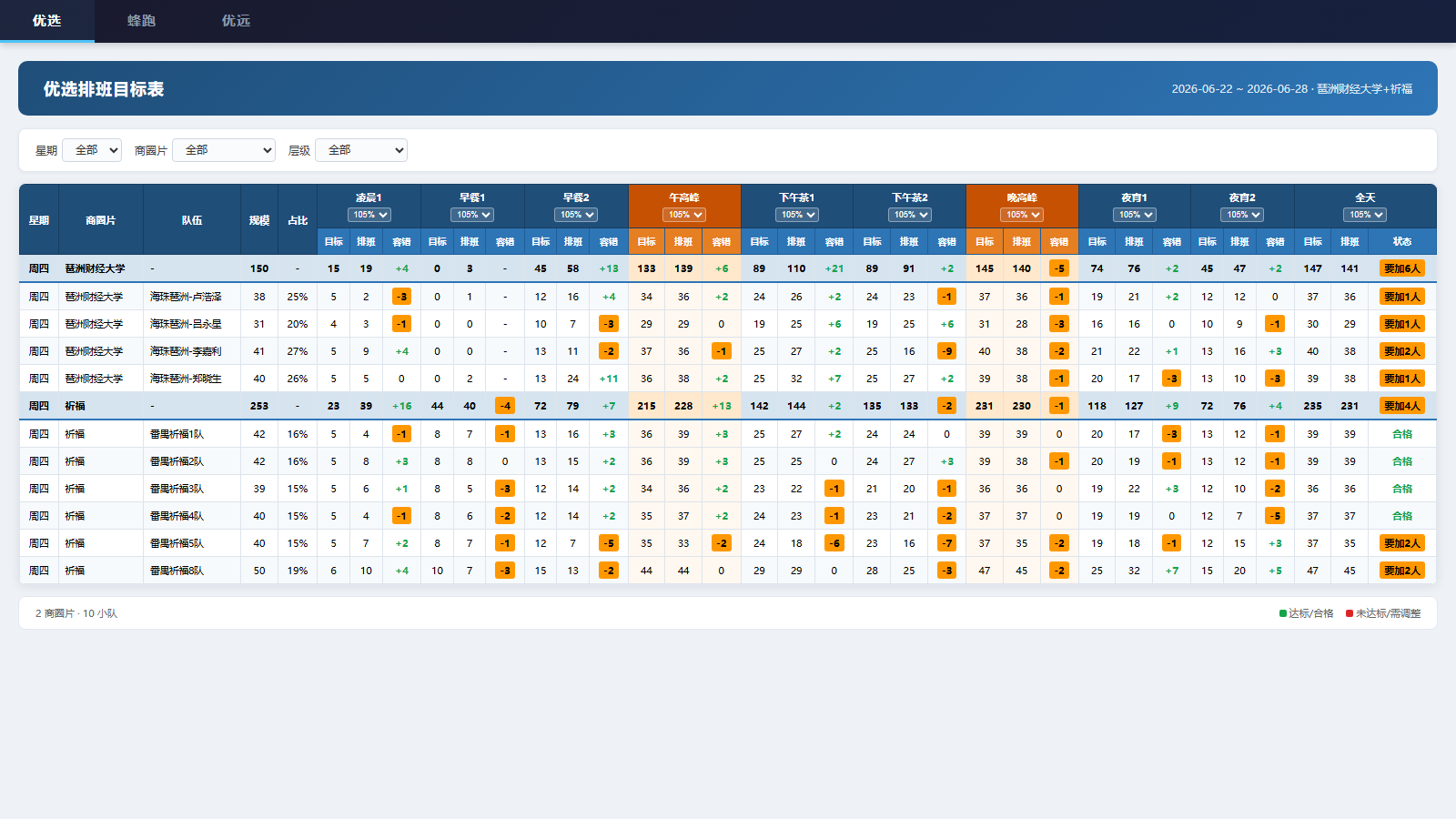This screenshot has width=1456, height=819.
Task: Click the 合格 status for 番禺祈福1队
Action: pyautogui.click(x=1402, y=434)
